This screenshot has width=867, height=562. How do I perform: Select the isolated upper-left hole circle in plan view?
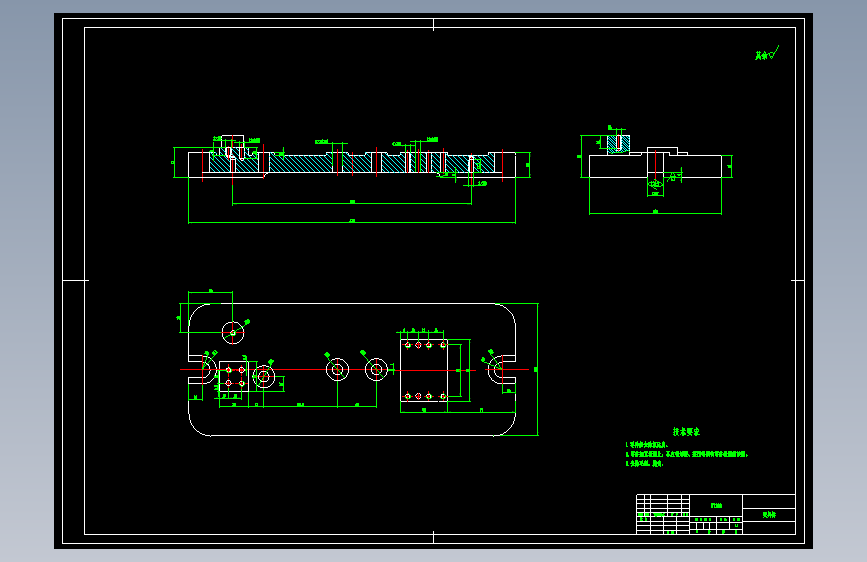click(x=233, y=332)
